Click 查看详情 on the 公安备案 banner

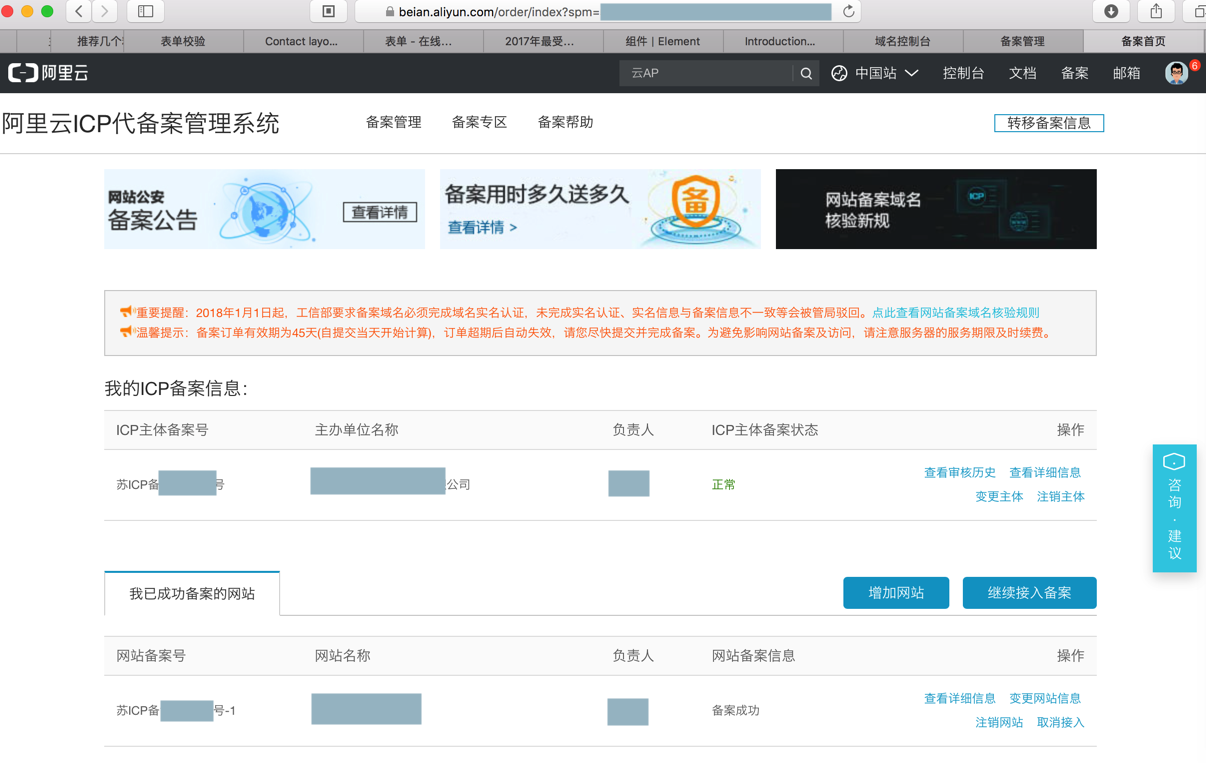[380, 212]
